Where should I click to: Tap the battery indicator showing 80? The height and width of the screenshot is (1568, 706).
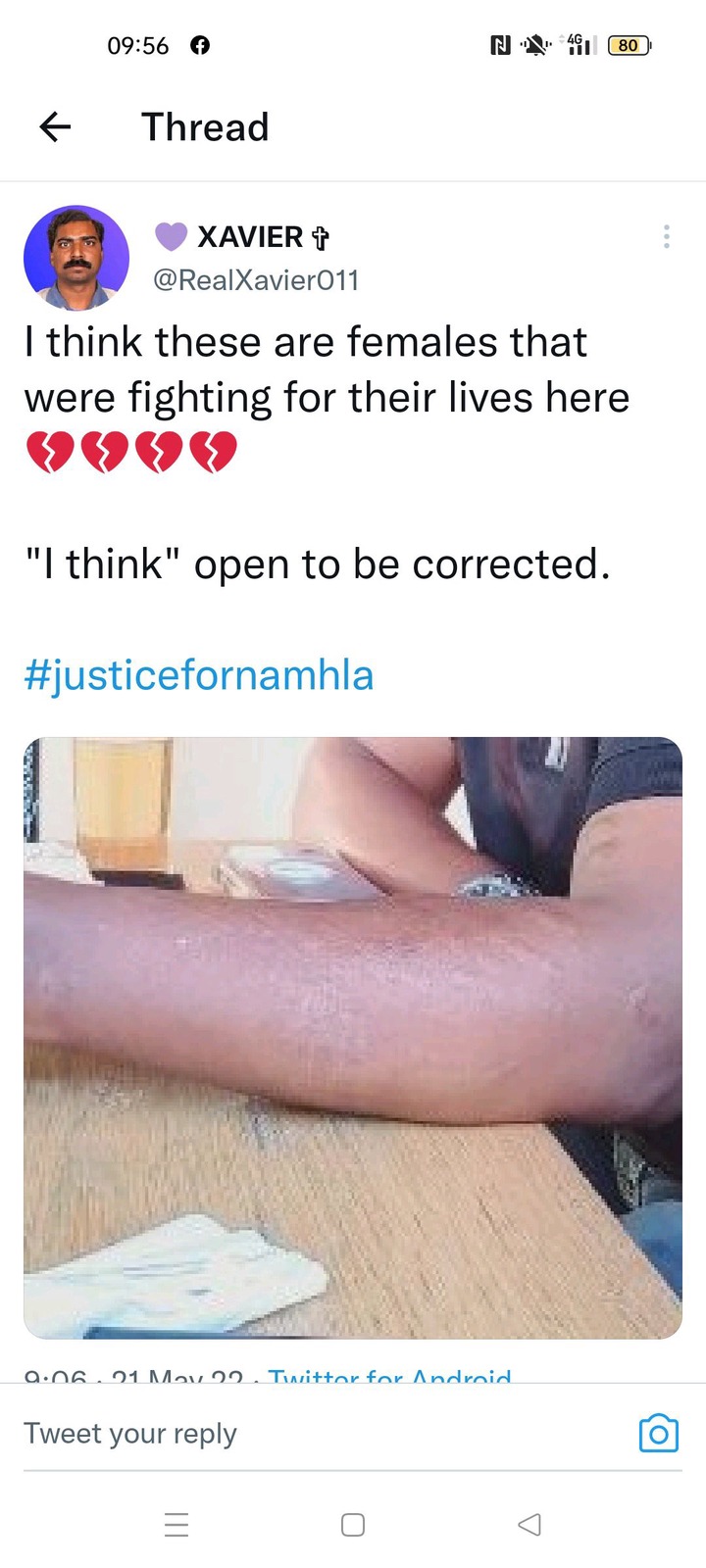630,45
